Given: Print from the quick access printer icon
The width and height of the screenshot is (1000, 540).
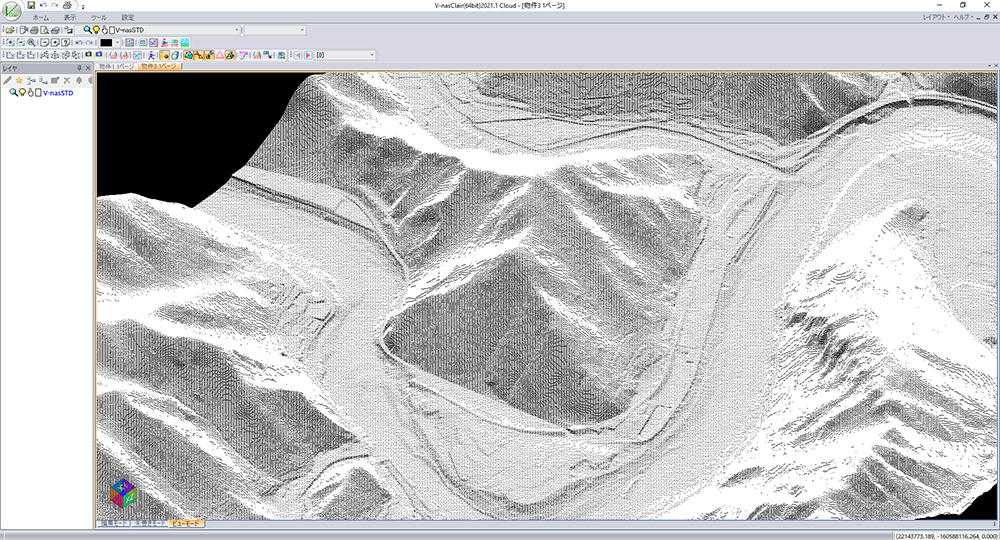Looking at the screenshot, I should click(x=67, y=5).
